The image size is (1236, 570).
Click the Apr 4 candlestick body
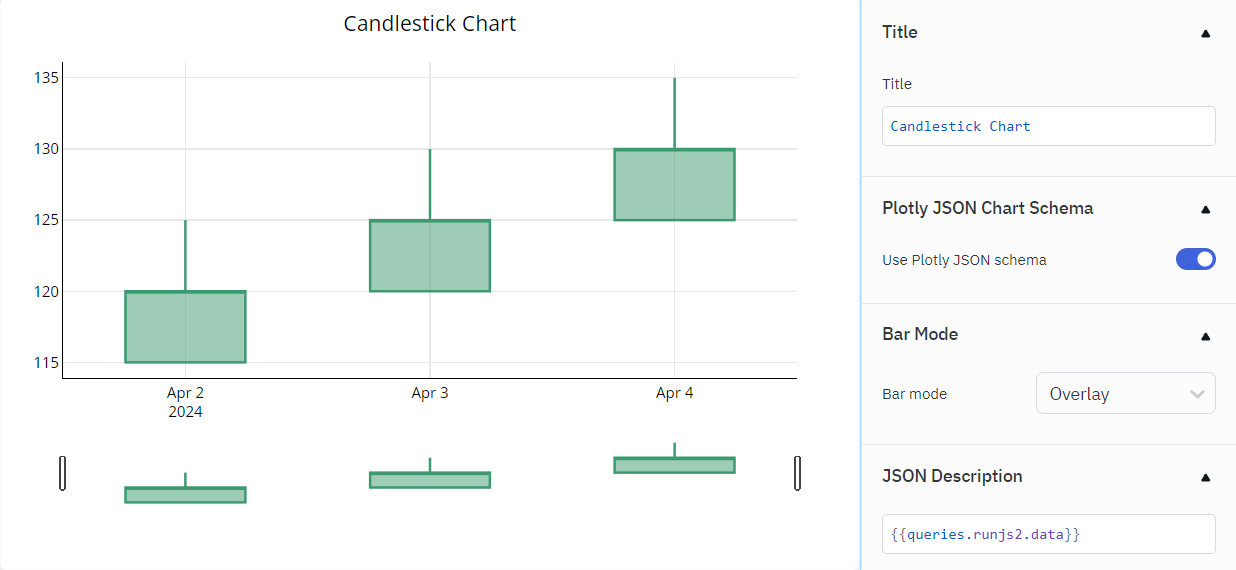(x=674, y=185)
